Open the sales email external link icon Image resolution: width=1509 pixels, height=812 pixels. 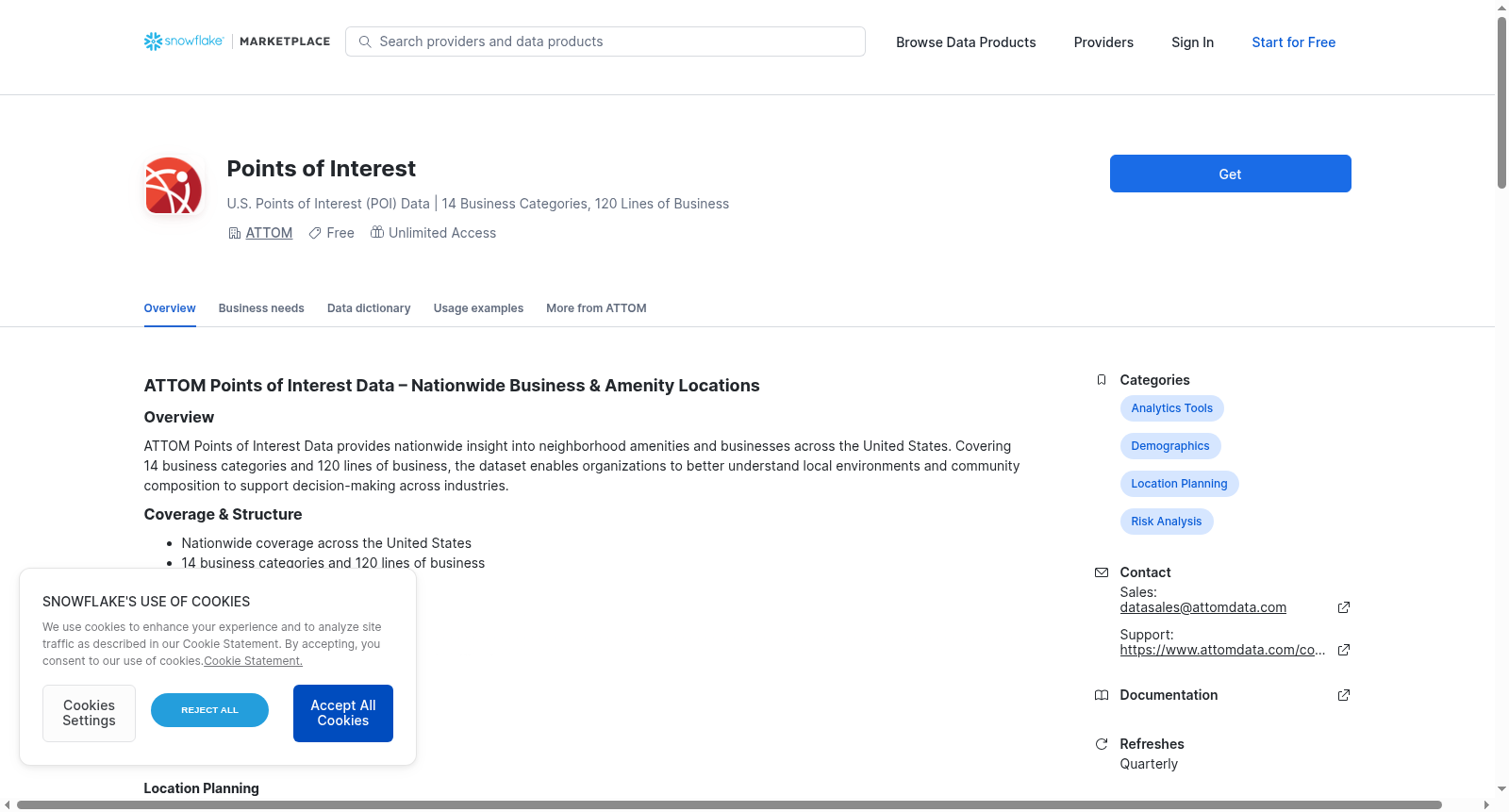1344,607
